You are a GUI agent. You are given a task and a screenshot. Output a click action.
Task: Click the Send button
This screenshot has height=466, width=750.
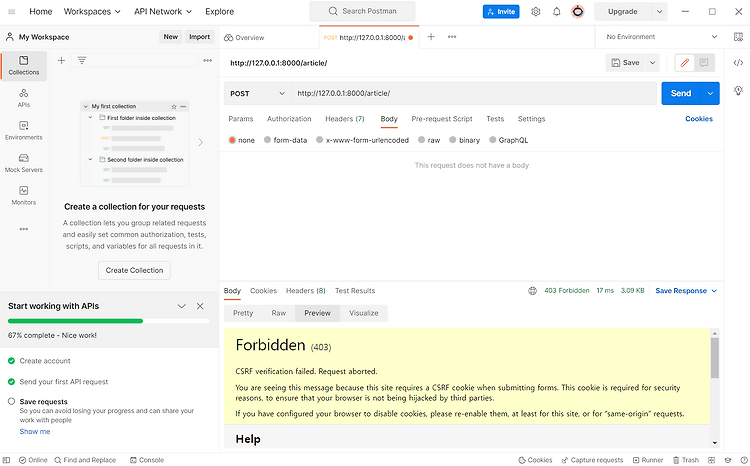[x=681, y=93]
